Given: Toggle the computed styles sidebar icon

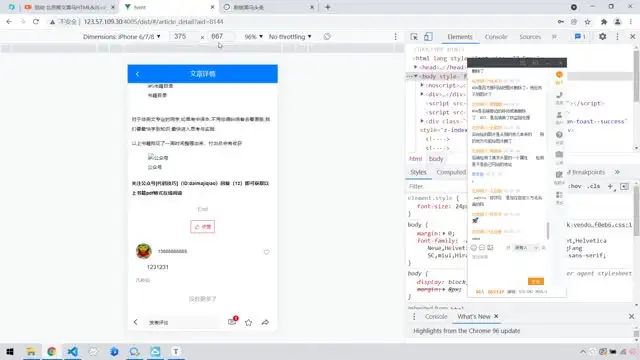Looking at the screenshot, I should click(x=624, y=187).
